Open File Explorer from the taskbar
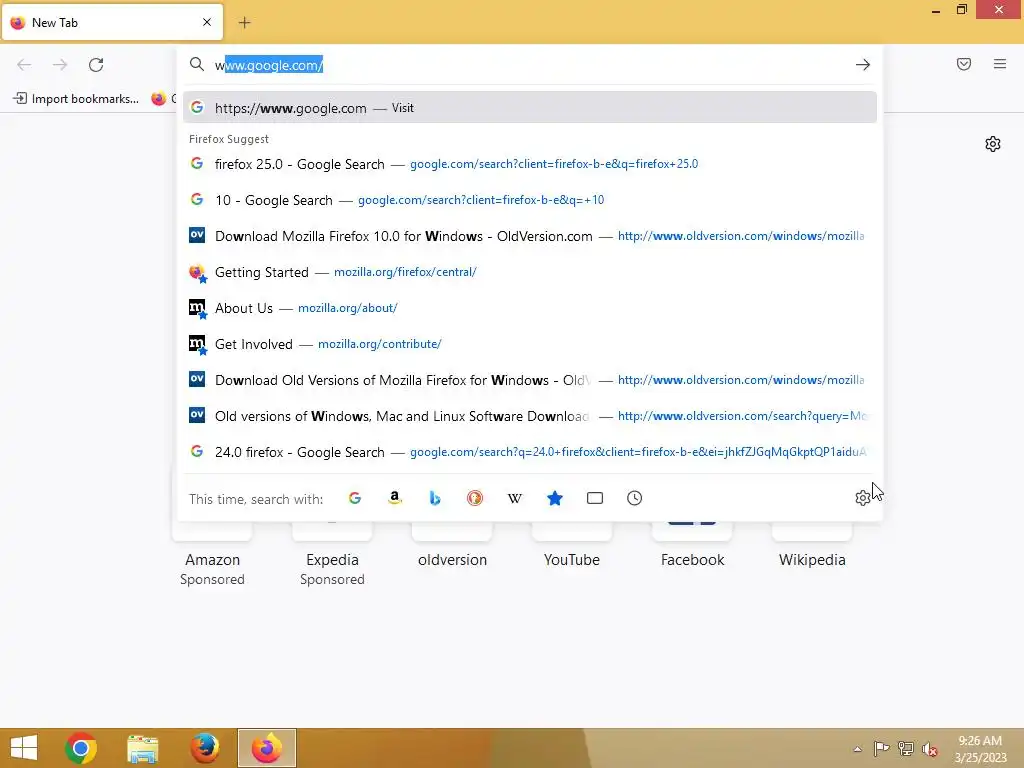This screenshot has height=768, width=1024. click(142, 748)
